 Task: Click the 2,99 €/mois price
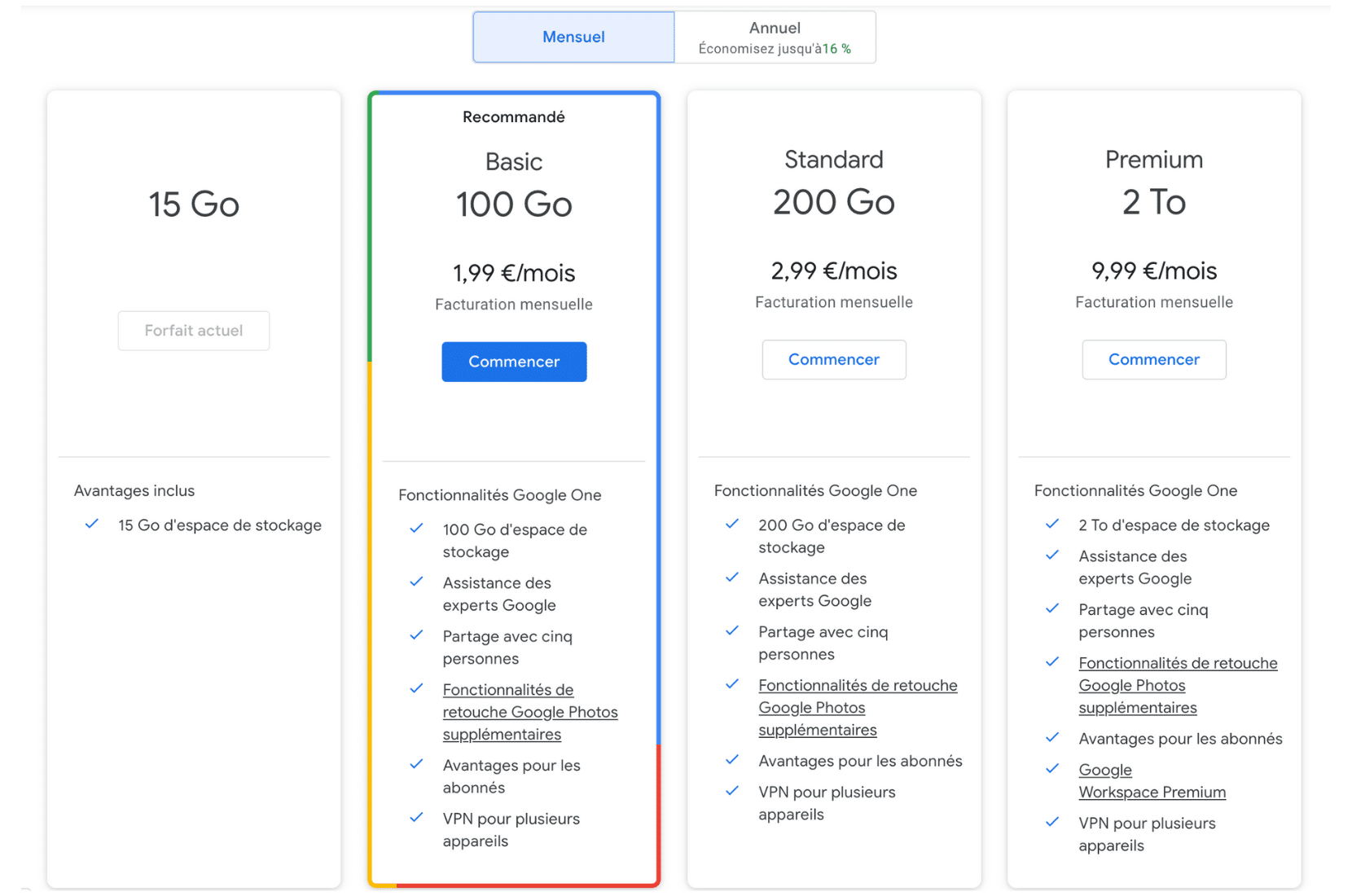coord(834,270)
